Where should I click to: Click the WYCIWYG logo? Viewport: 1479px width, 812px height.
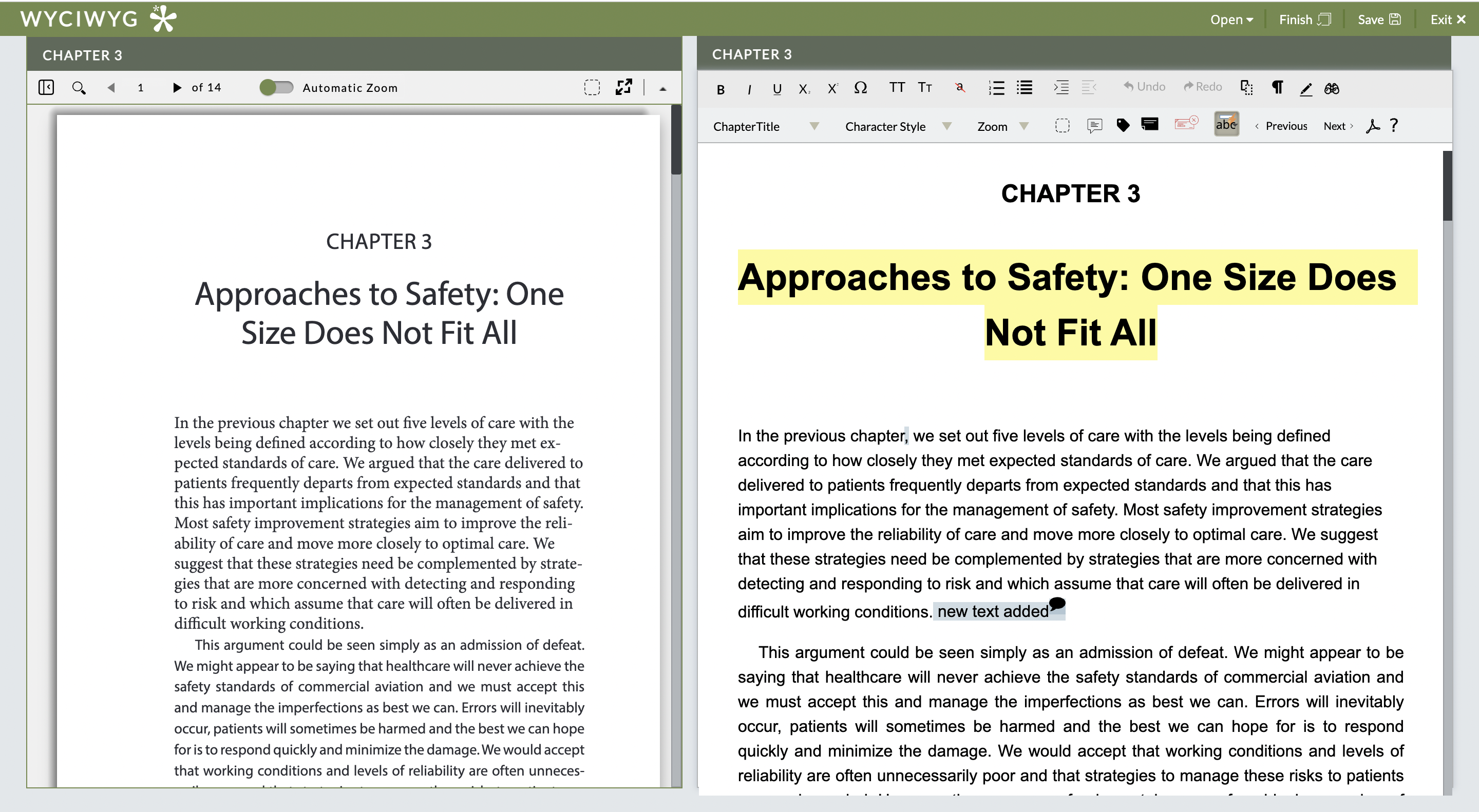(x=98, y=18)
